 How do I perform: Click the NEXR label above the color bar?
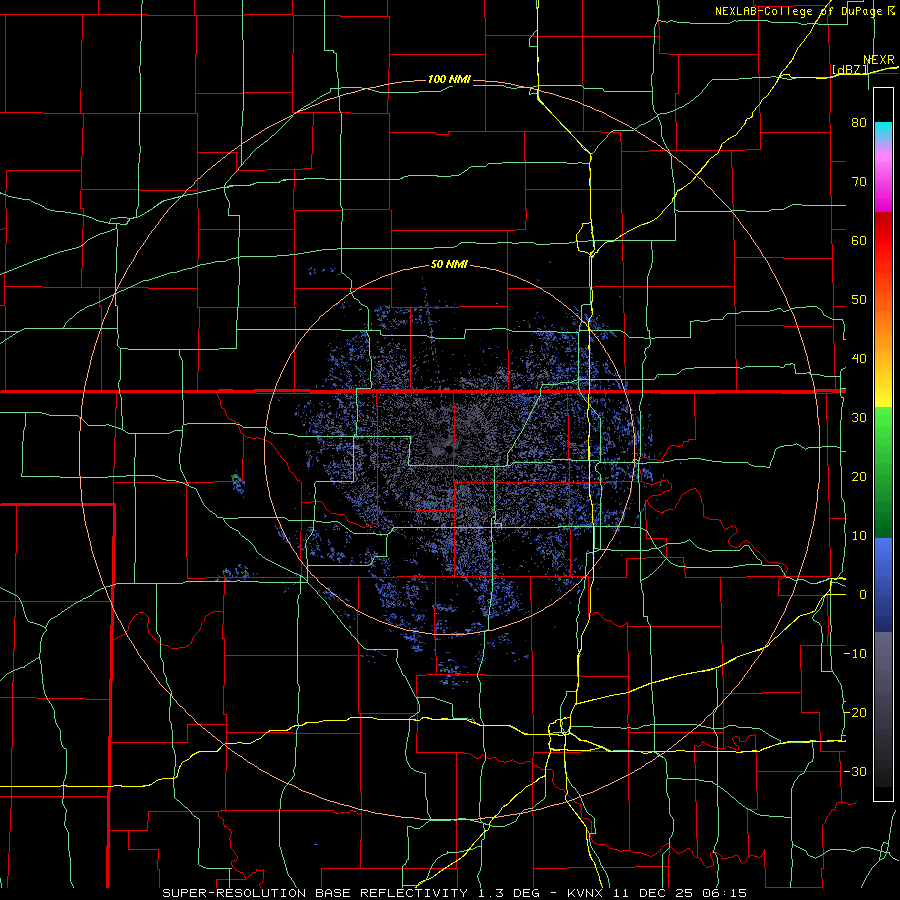879,60
